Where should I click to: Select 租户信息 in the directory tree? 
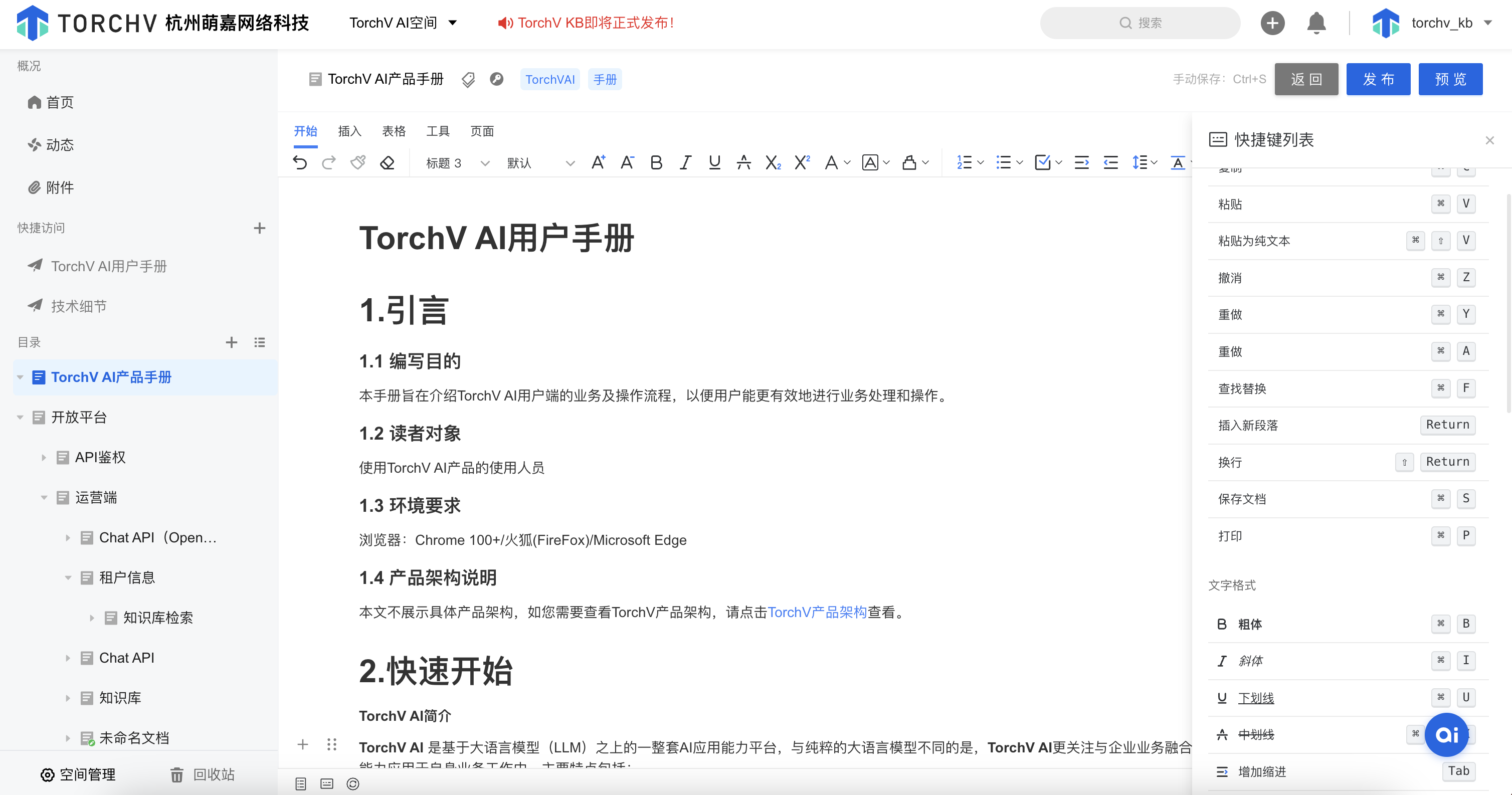[x=127, y=577]
